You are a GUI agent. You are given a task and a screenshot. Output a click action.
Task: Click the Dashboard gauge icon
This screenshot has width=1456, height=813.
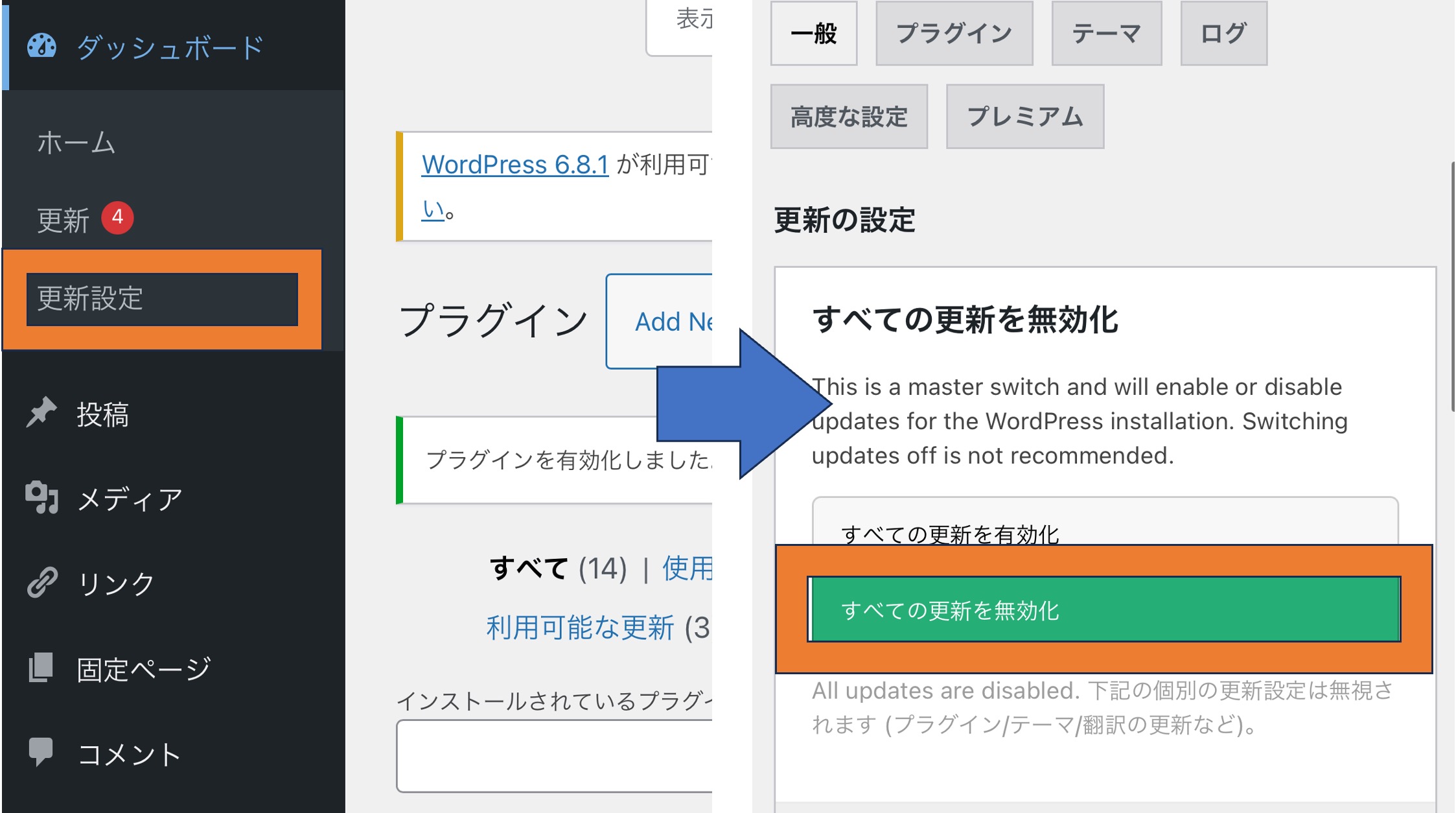[41, 46]
